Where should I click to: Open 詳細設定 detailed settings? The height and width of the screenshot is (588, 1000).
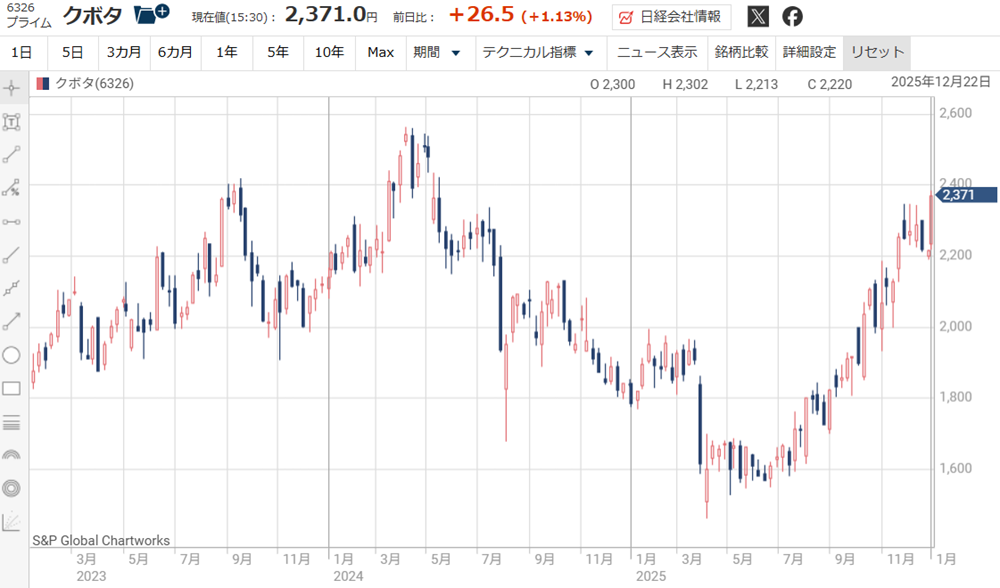coord(809,52)
